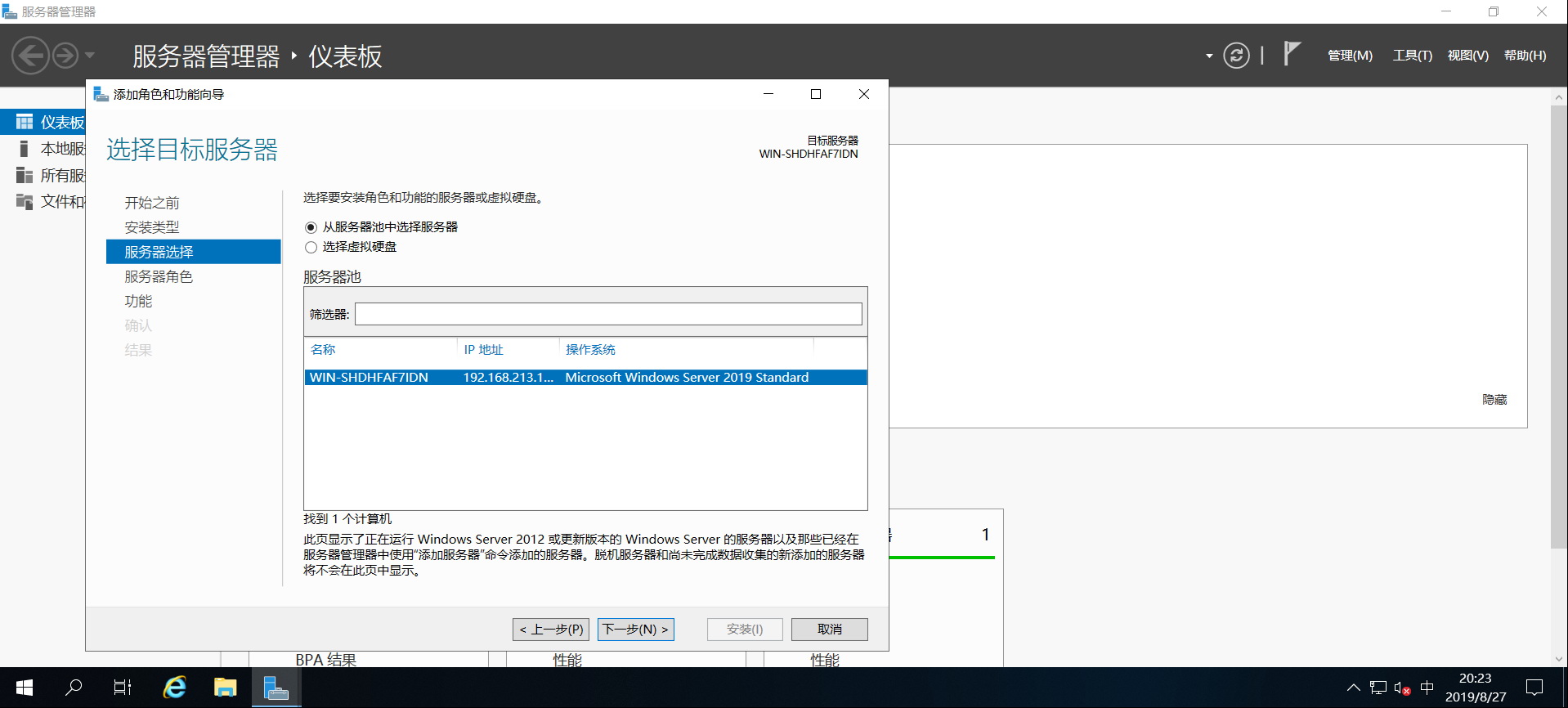
Task: Open the clock showing 20:23
Action: [1476, 688]
